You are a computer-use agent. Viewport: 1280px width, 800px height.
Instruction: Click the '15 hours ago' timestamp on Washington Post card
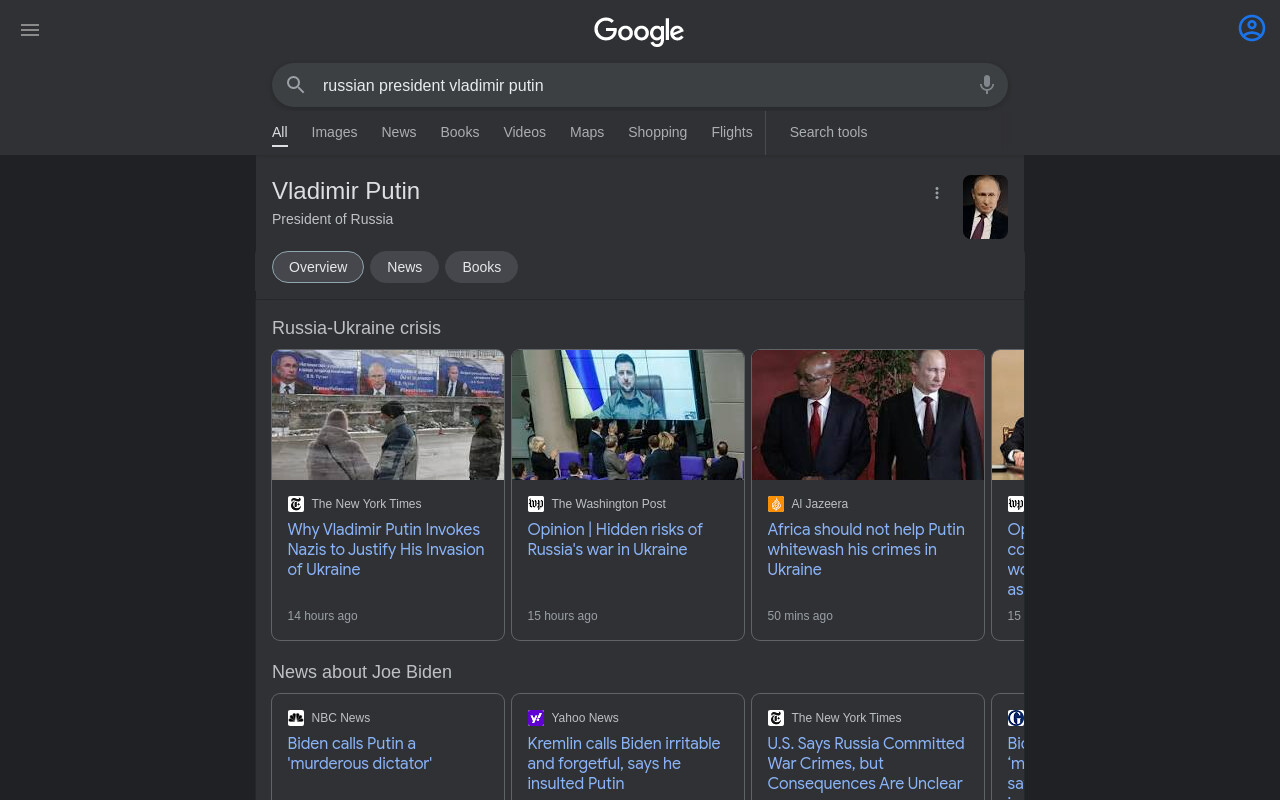point(562,616)
